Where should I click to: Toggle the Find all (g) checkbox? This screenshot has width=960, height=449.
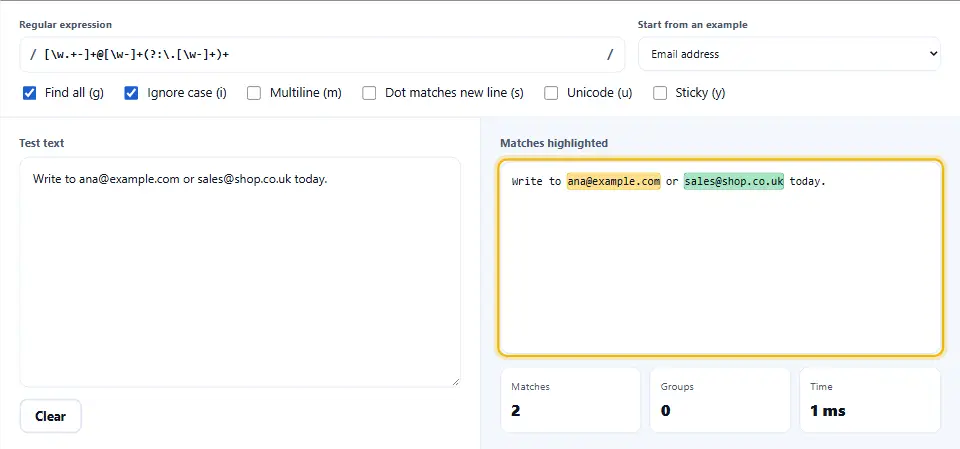[29, 93]
